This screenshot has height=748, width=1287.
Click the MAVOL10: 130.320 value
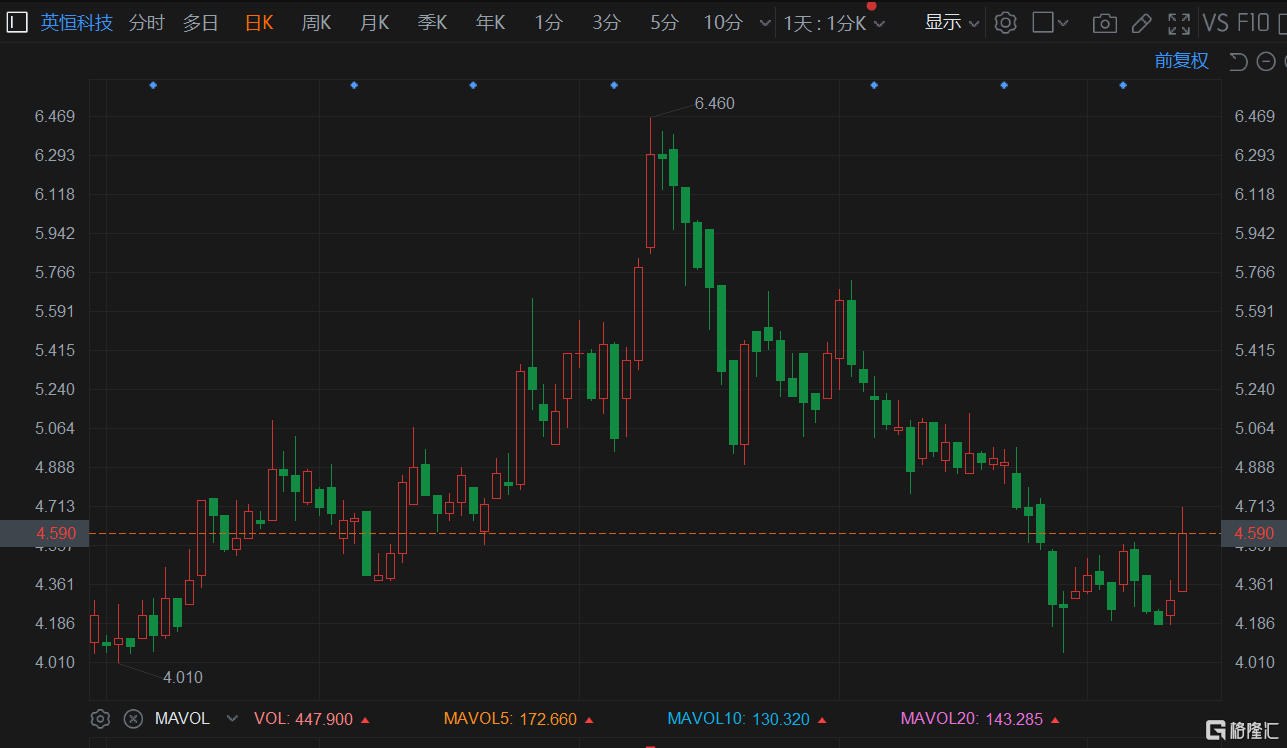coord(739,719)
